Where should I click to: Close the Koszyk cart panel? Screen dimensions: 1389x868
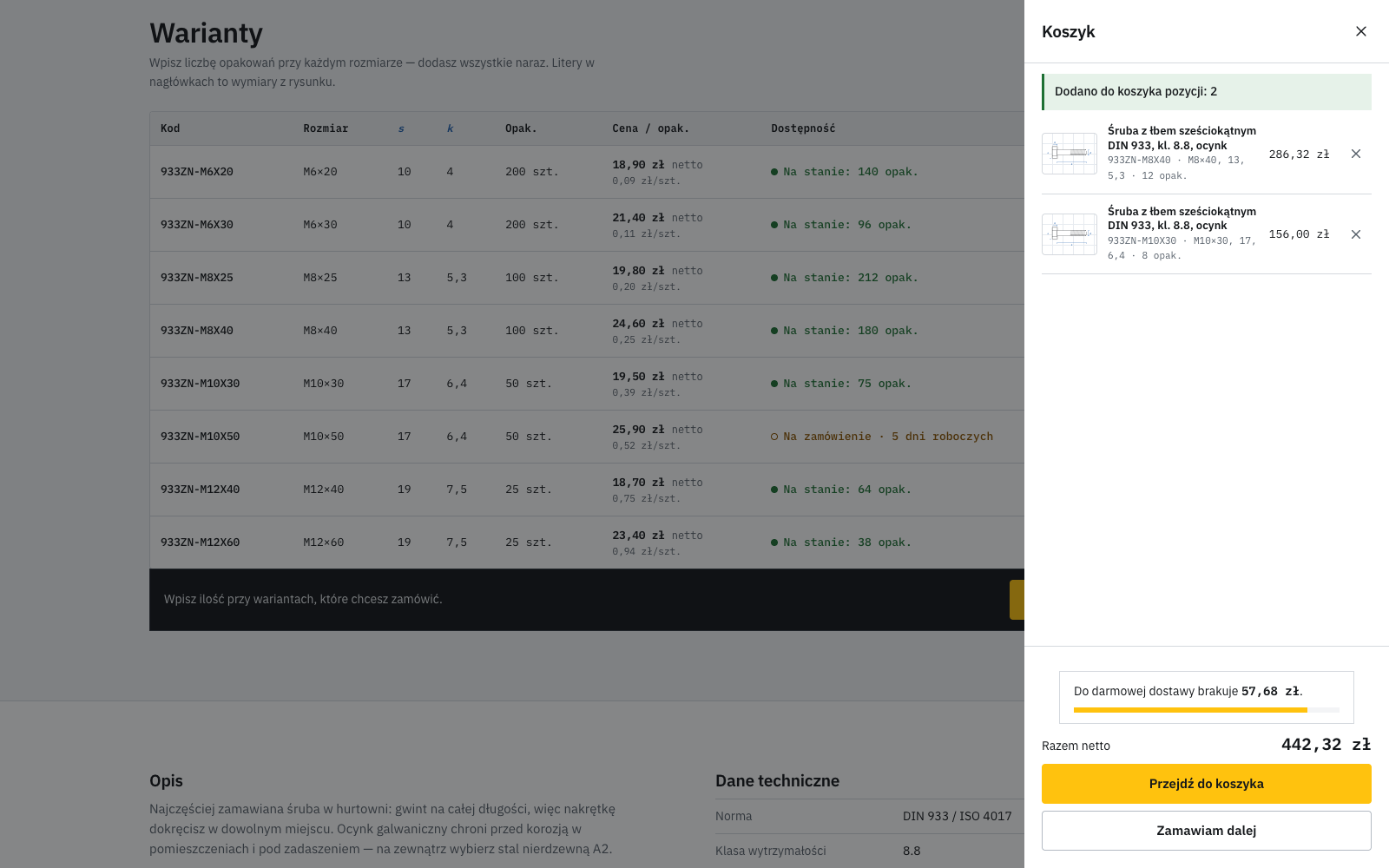point(1360,31)
